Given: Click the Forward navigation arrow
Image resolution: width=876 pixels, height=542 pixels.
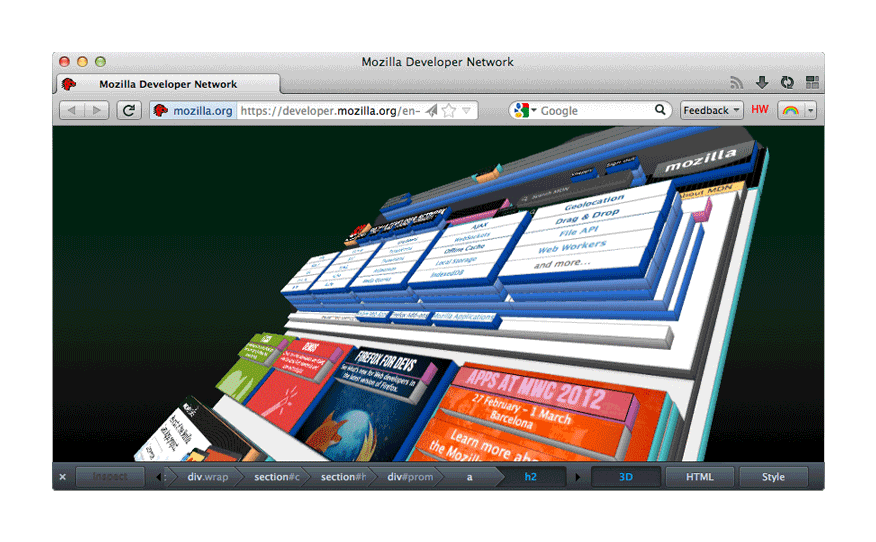Looking at the screenshot, I should (x=97, y=111).
